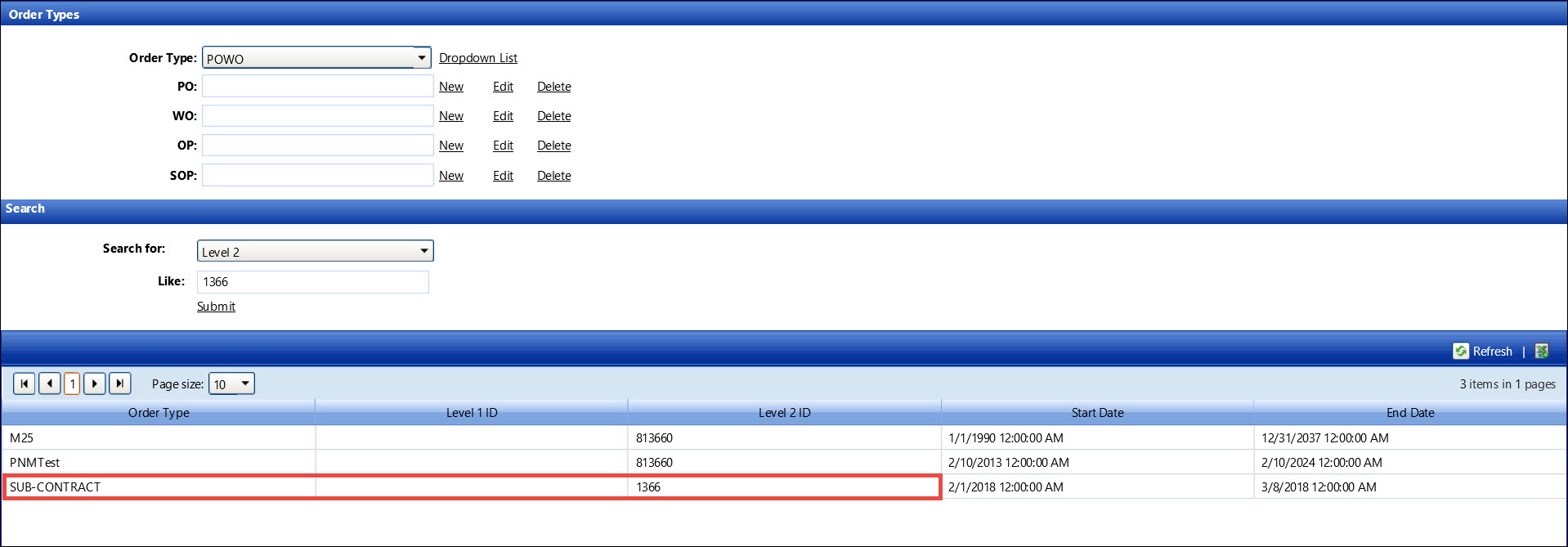Sort by the Order Type column header
The height and width of the screenshot is (547, 1568).
coord(159,413)
